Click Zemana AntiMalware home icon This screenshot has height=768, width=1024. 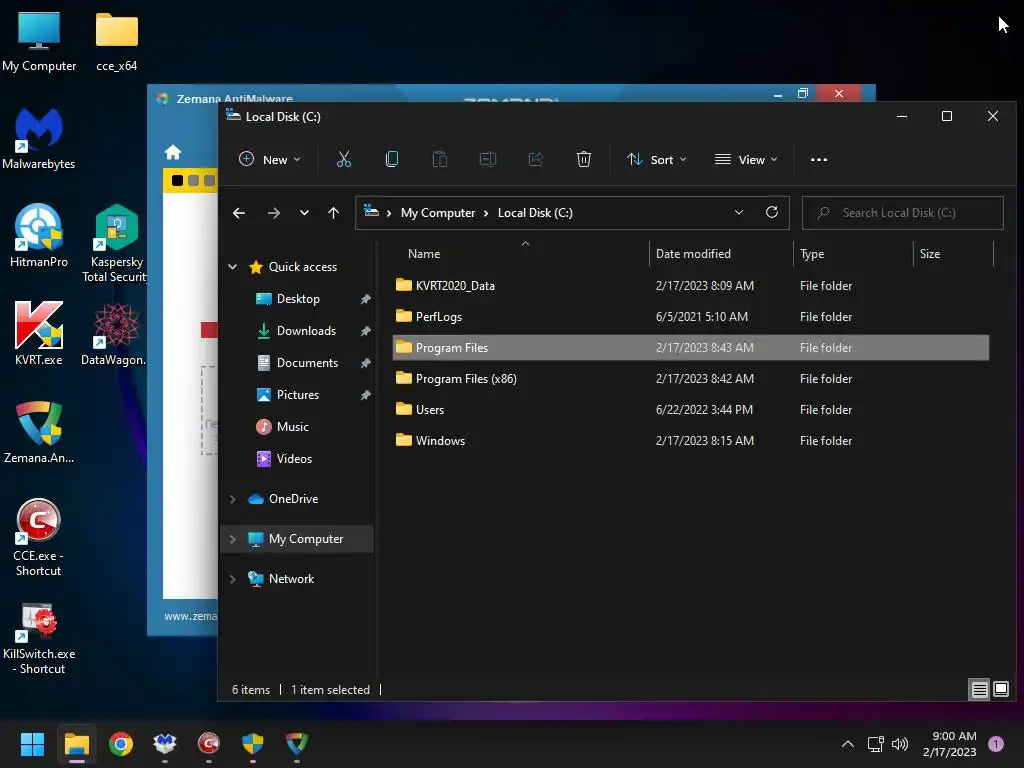click(173, 152)
